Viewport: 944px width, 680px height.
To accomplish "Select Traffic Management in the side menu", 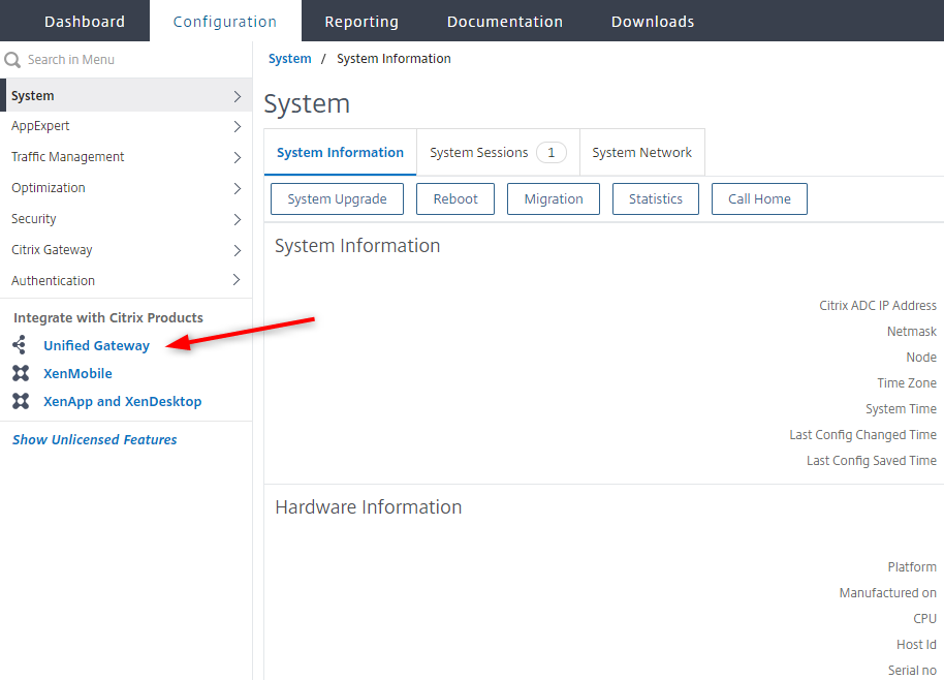I will pyautogui.click(x=126, y=157).
